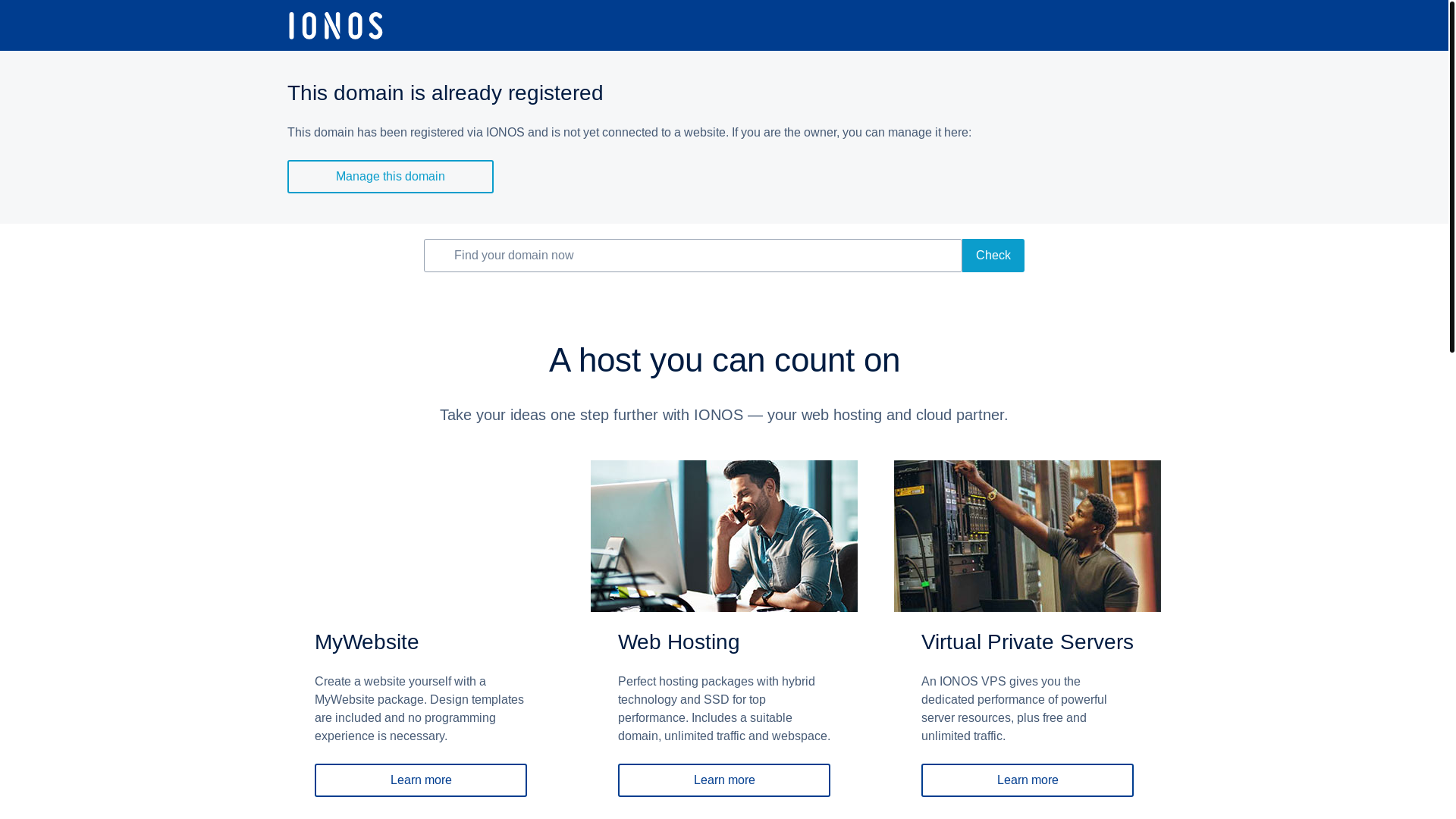This screenshot has height=819, width=1456.
Task: Select the Virtual Private Servers heading
Action: [x=1027, y=642]
